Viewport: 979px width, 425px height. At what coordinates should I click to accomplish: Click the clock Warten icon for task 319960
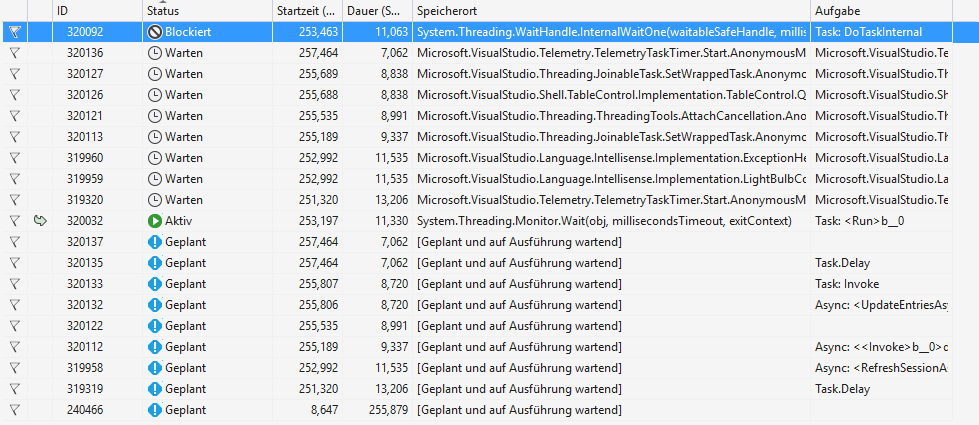(x=154, y=158)
